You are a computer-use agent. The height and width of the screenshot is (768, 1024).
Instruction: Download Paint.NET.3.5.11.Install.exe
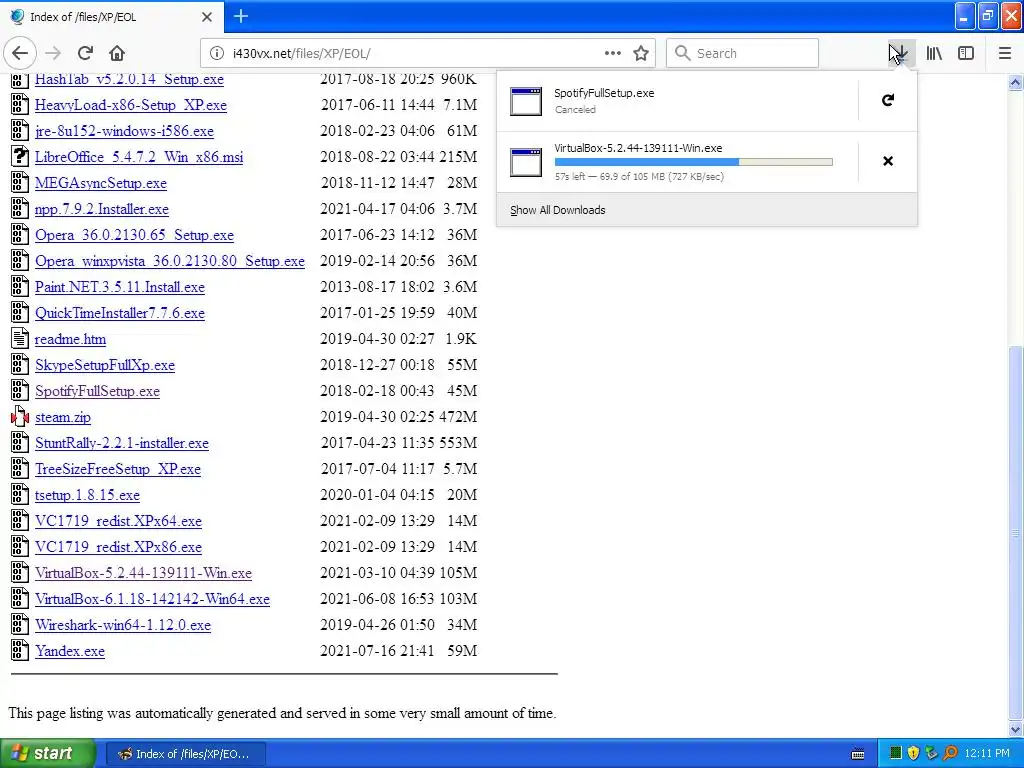[120, 287]
